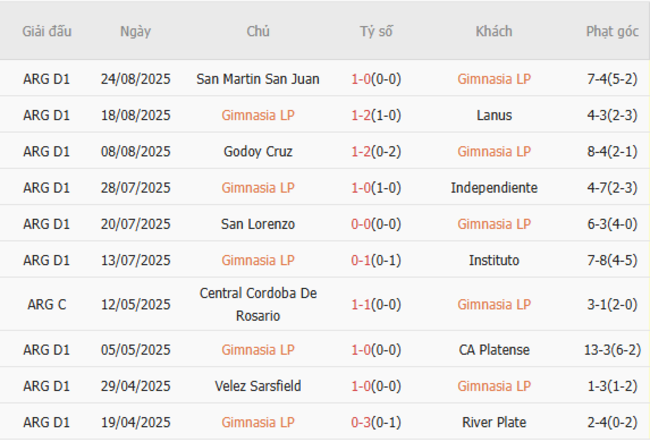Open the CA Platense team link
The height and width of the screenshot is (442, 650).
click(x=494, y=350)
